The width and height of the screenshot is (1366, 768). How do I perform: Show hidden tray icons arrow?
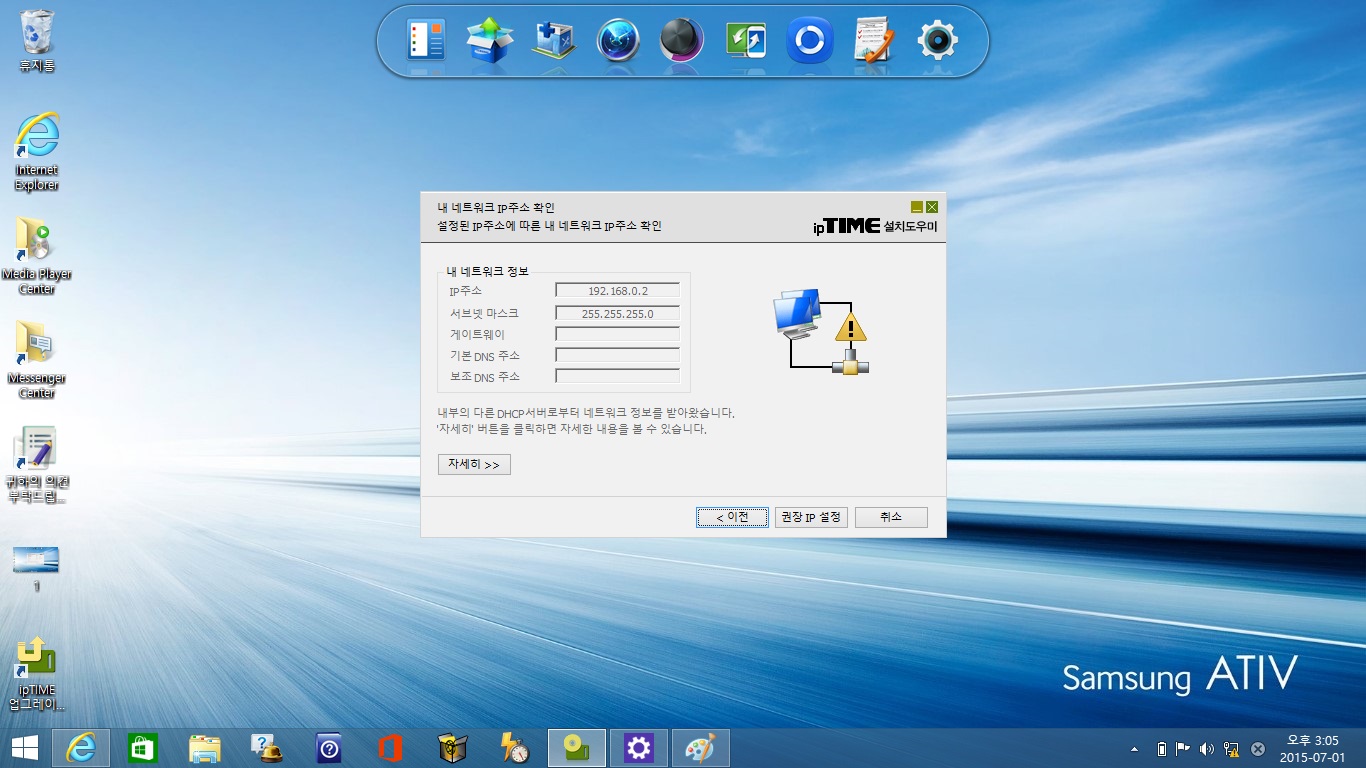click(1134, 749)
